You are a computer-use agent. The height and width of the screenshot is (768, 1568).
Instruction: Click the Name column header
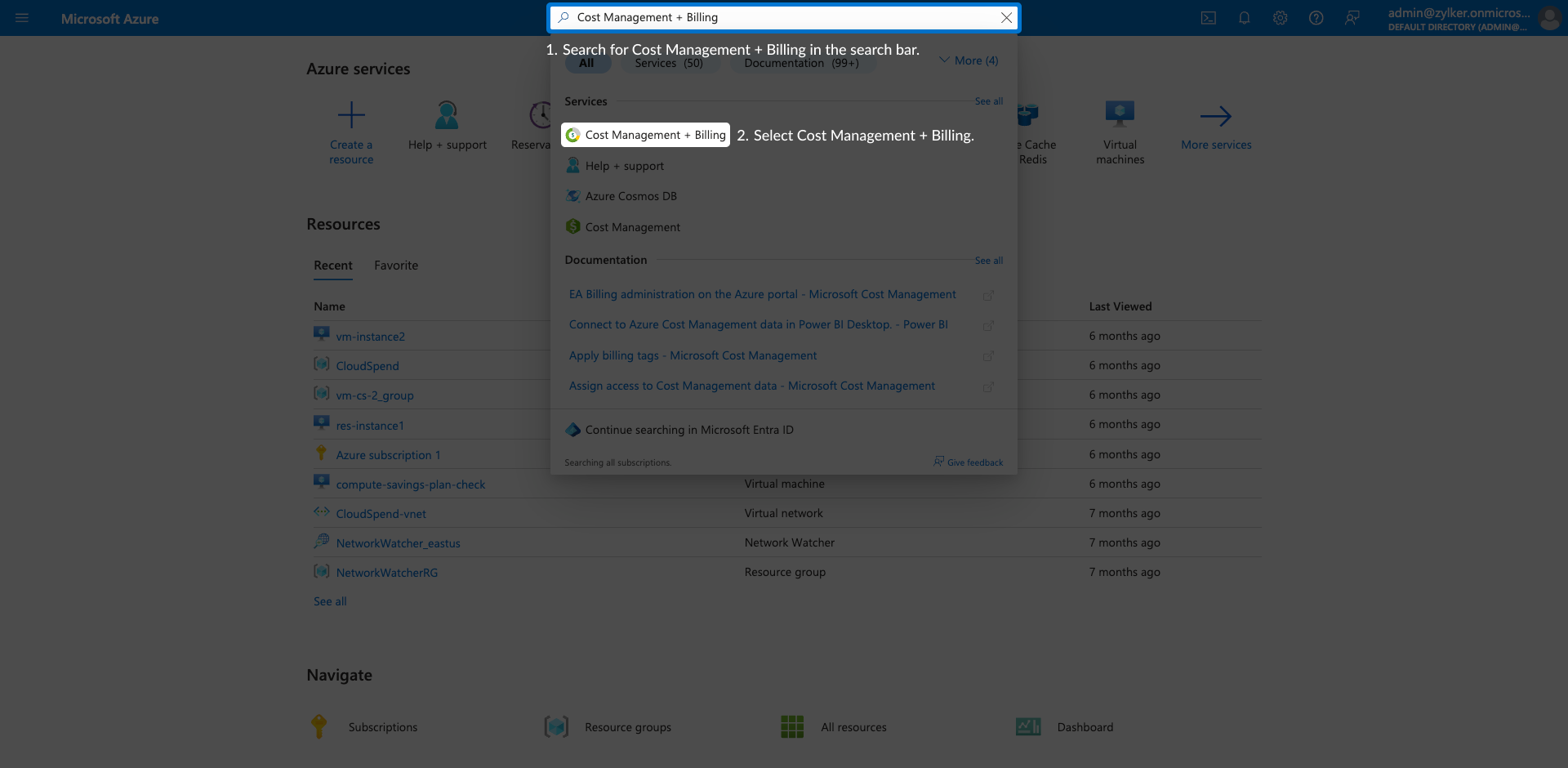coord(330,306)
